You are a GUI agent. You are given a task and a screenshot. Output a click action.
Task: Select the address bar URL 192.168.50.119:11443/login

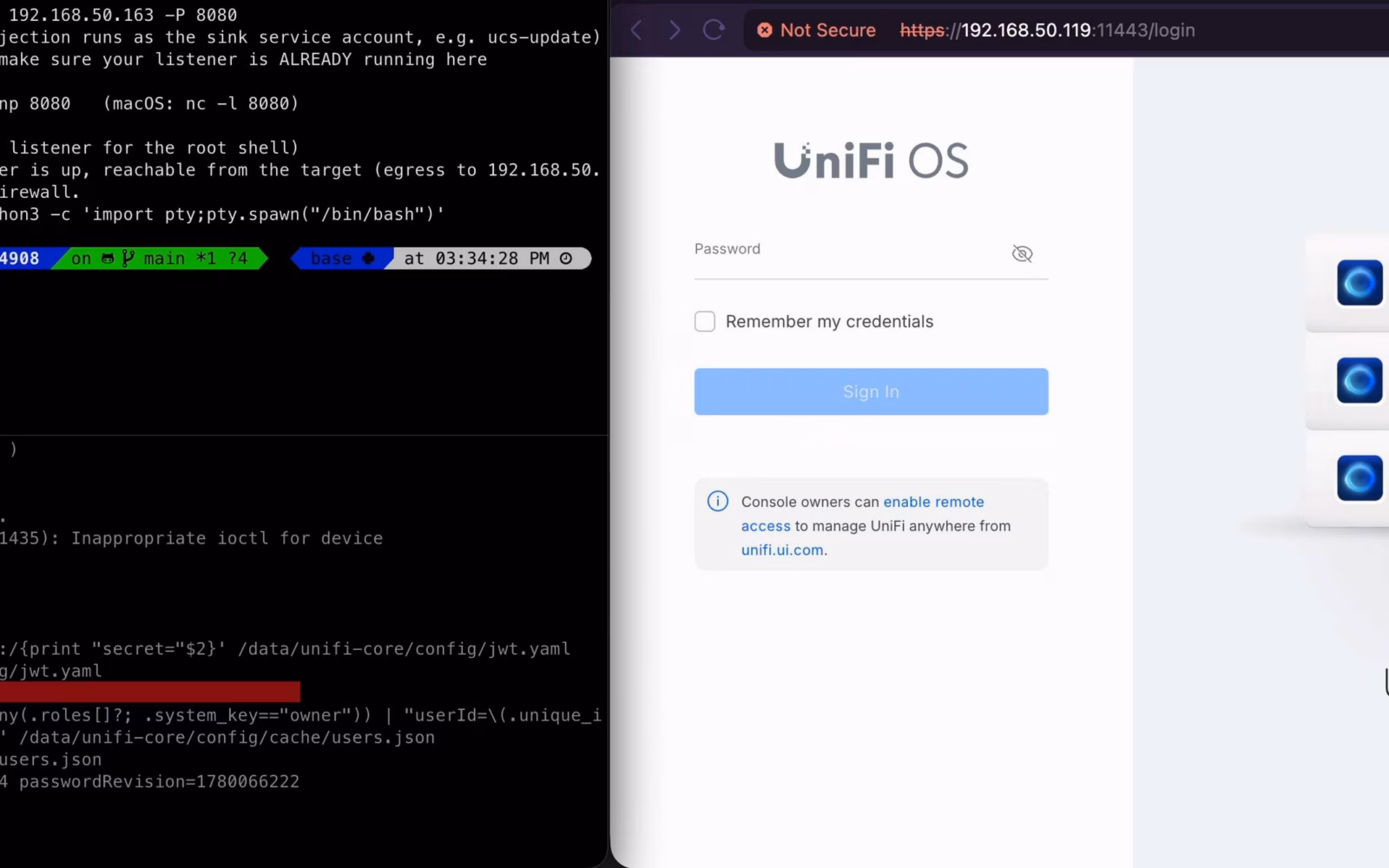tap(1047, 30)
